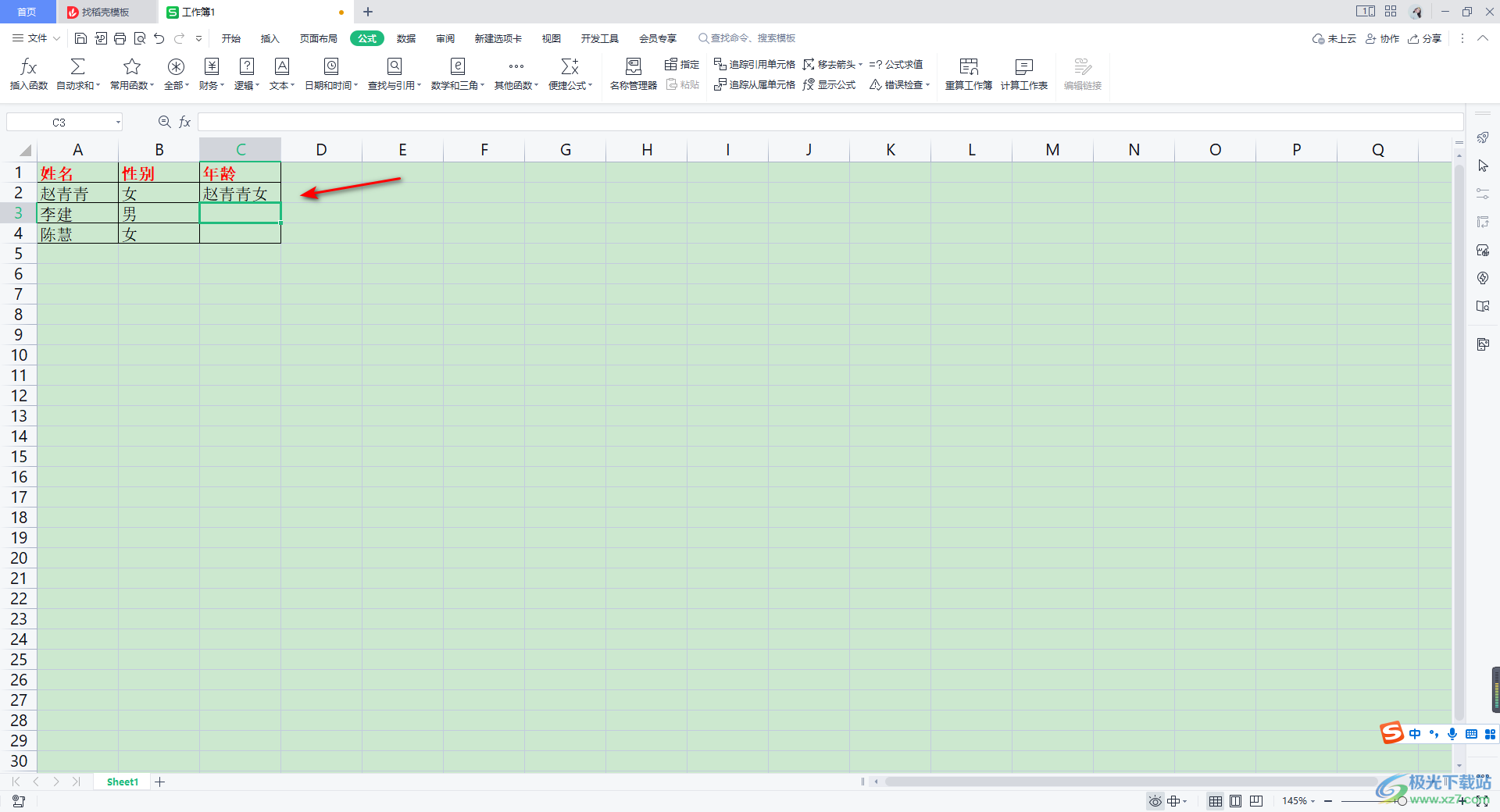
Task: Click the selection pointer icon in right sidebar
Action: click(x=1483, y=166)
